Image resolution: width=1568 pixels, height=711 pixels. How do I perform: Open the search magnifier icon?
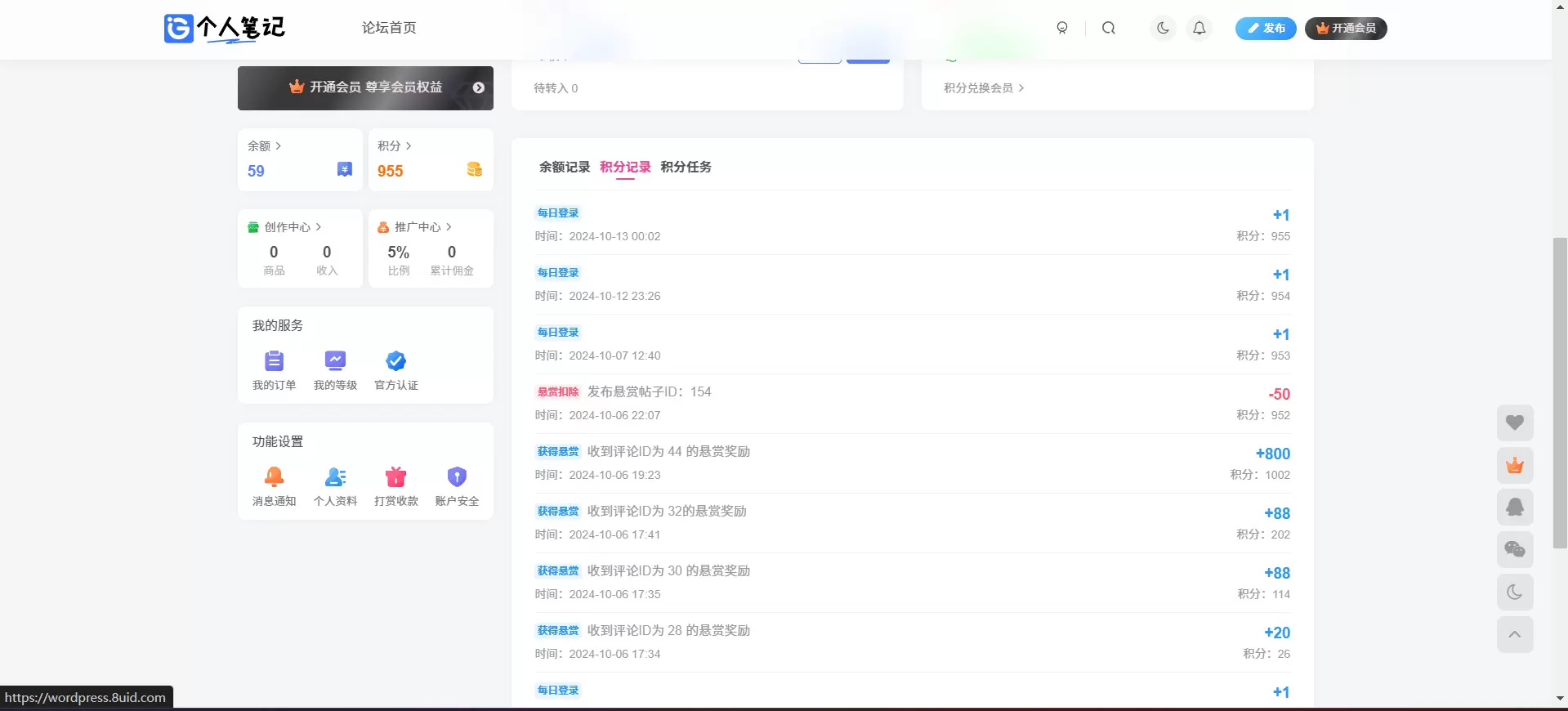click(x=1109, y=28)
